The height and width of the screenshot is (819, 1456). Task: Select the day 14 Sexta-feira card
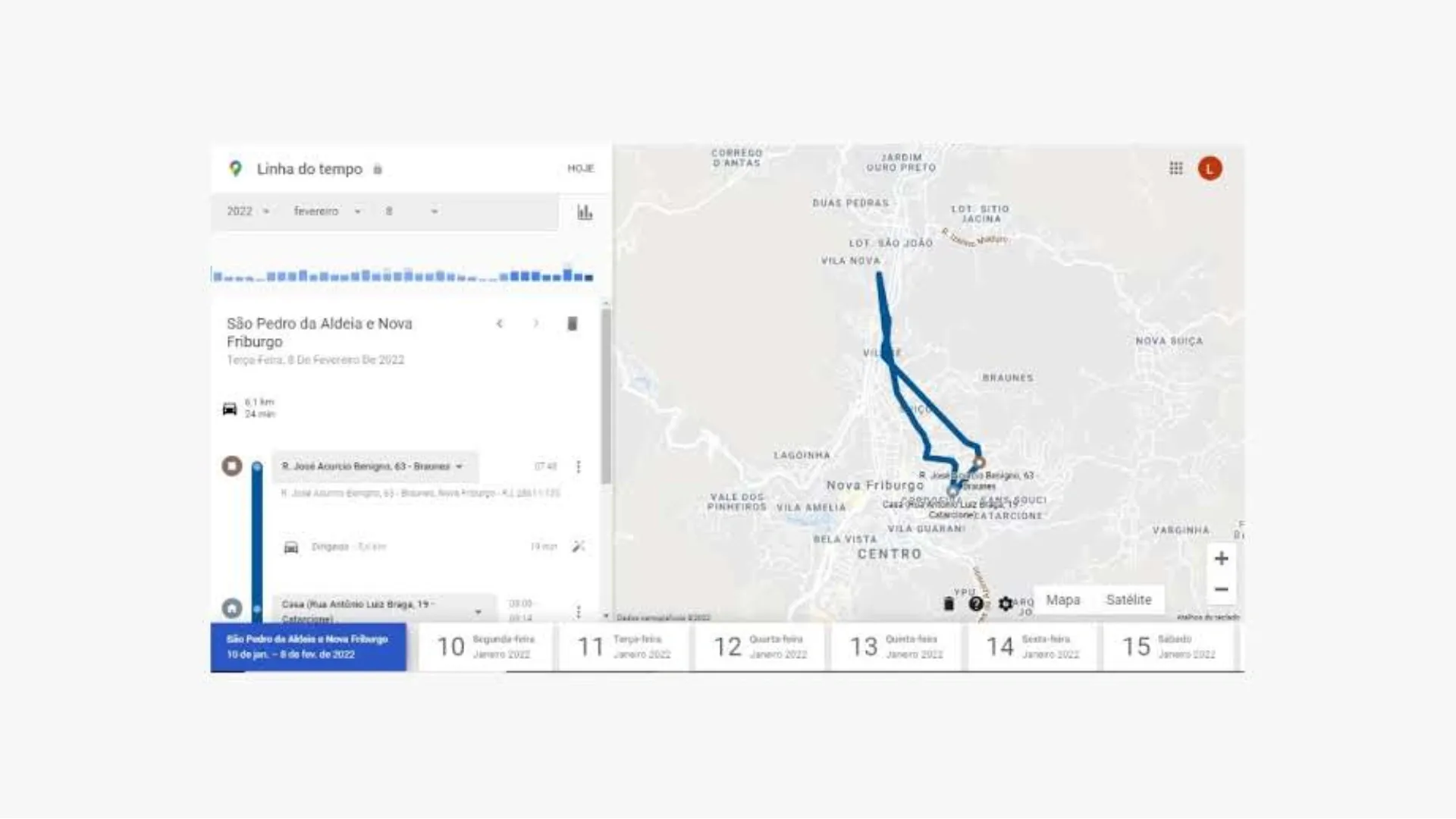click(1032, 647)
